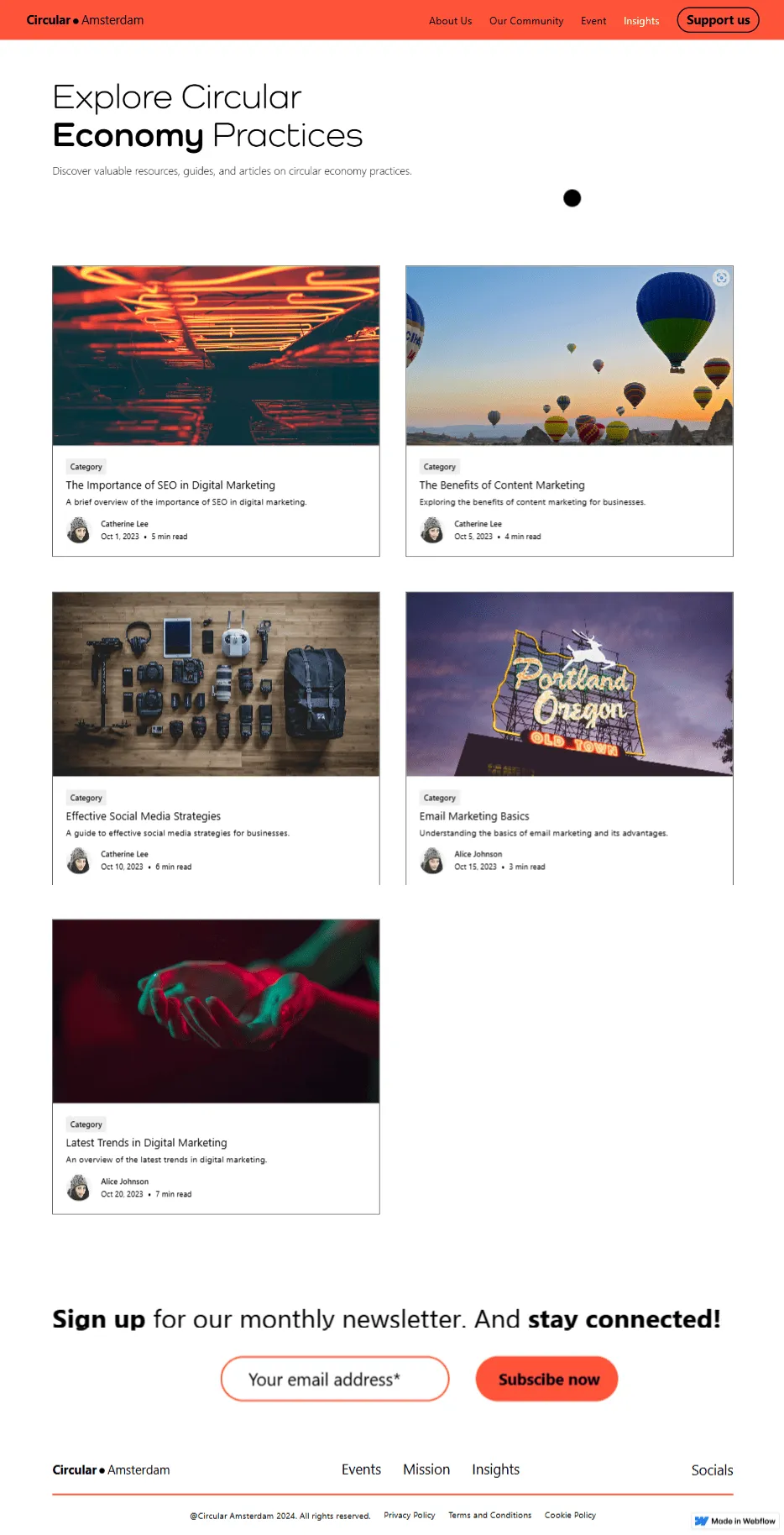Focus the Your email address field
This screenshot has height=1535, width=784.
(x=335, y=1379)
